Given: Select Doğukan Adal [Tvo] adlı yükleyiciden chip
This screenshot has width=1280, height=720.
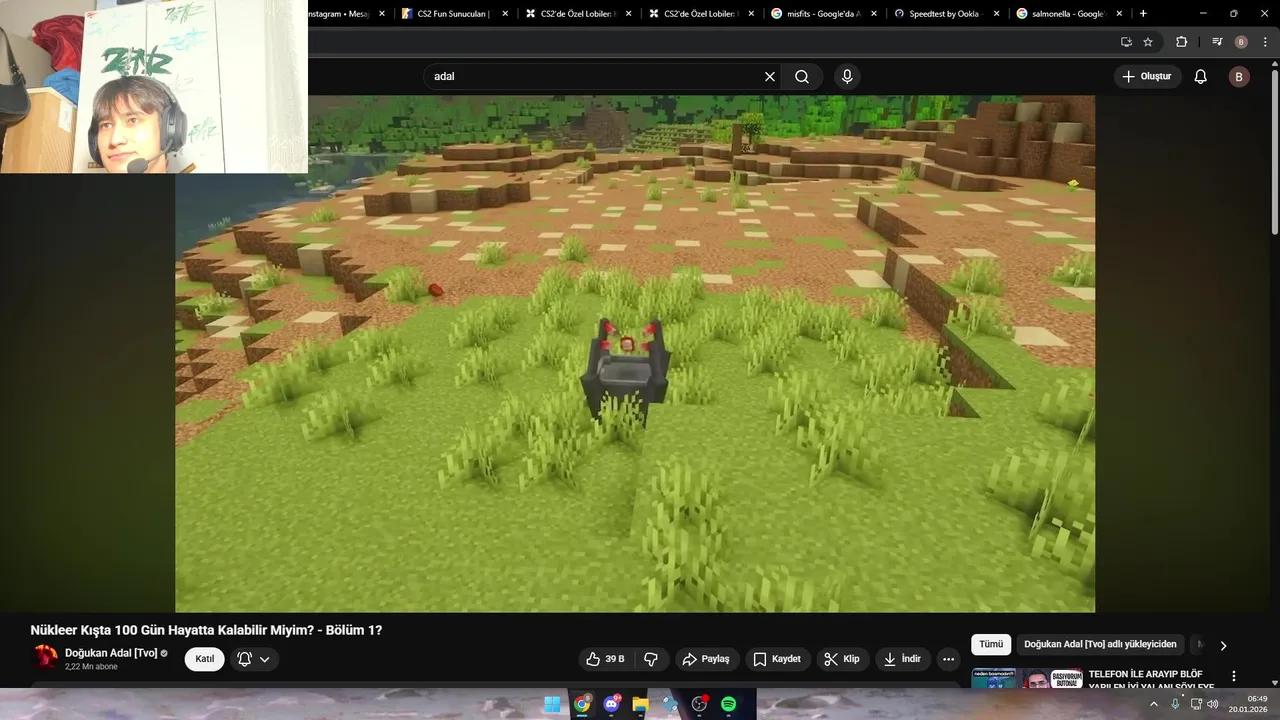Looking at the screenshot, I should [1100, 645].
